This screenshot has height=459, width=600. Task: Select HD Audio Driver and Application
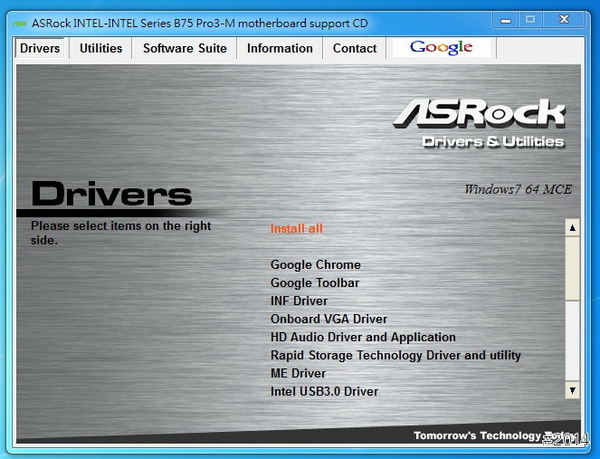(x=363, y=337)
